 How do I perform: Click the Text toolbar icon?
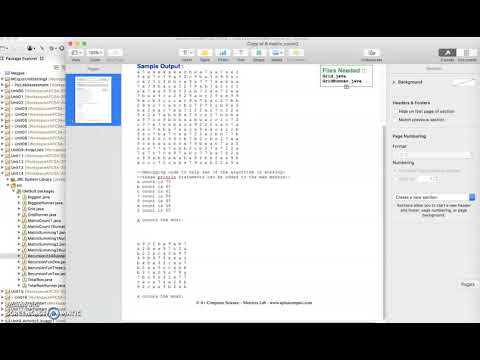[241, 53]
